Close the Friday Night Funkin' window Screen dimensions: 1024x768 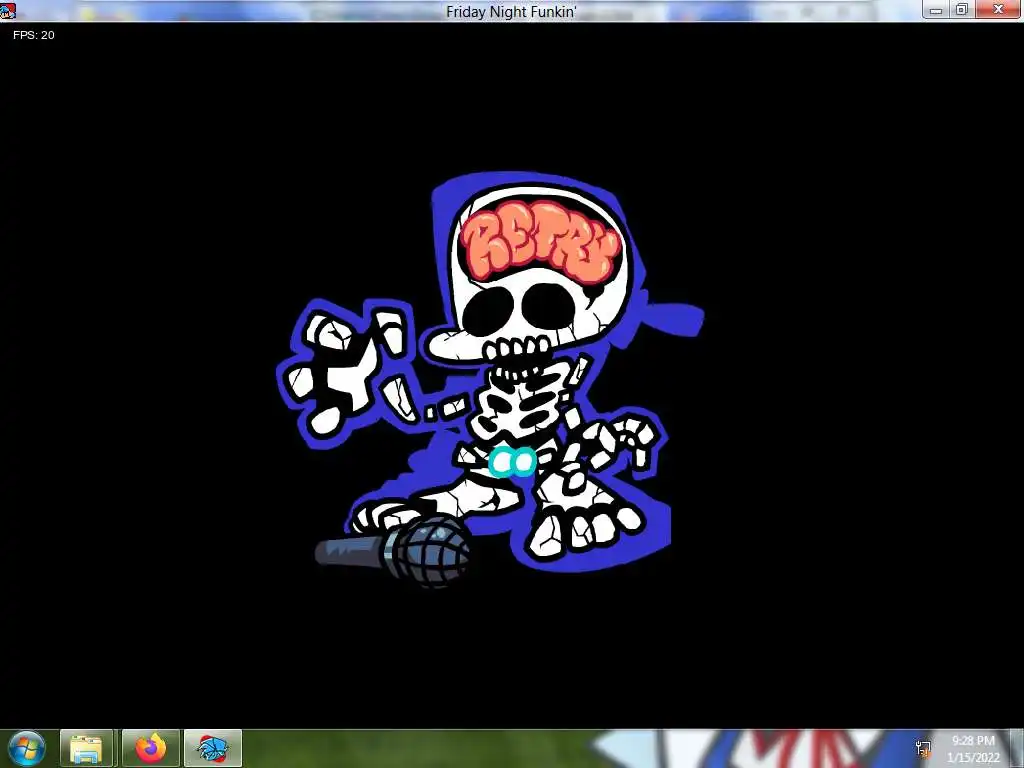point(998,9)
